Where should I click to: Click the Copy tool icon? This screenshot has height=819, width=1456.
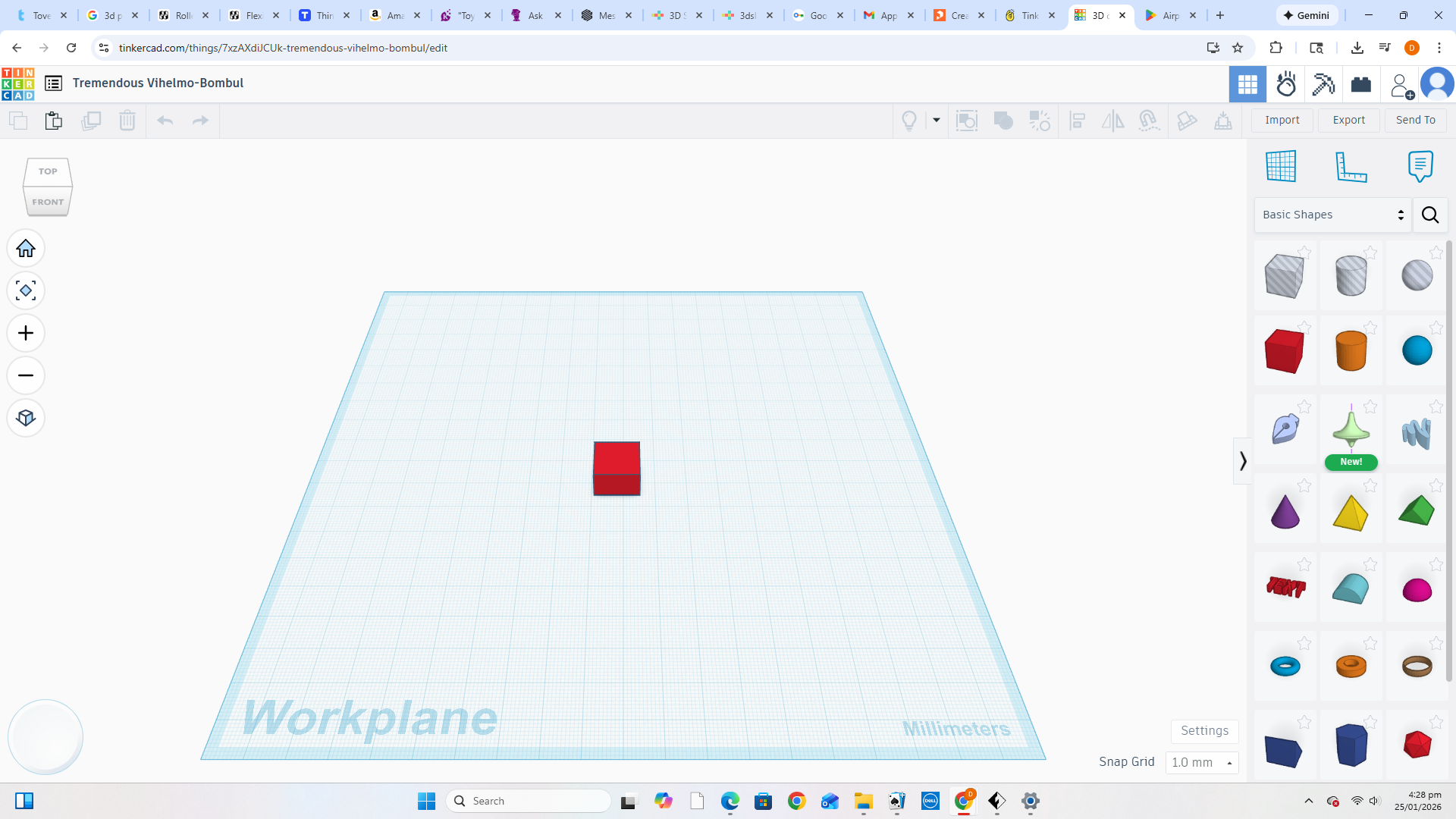pyautogui.click(x=18, y=121)
